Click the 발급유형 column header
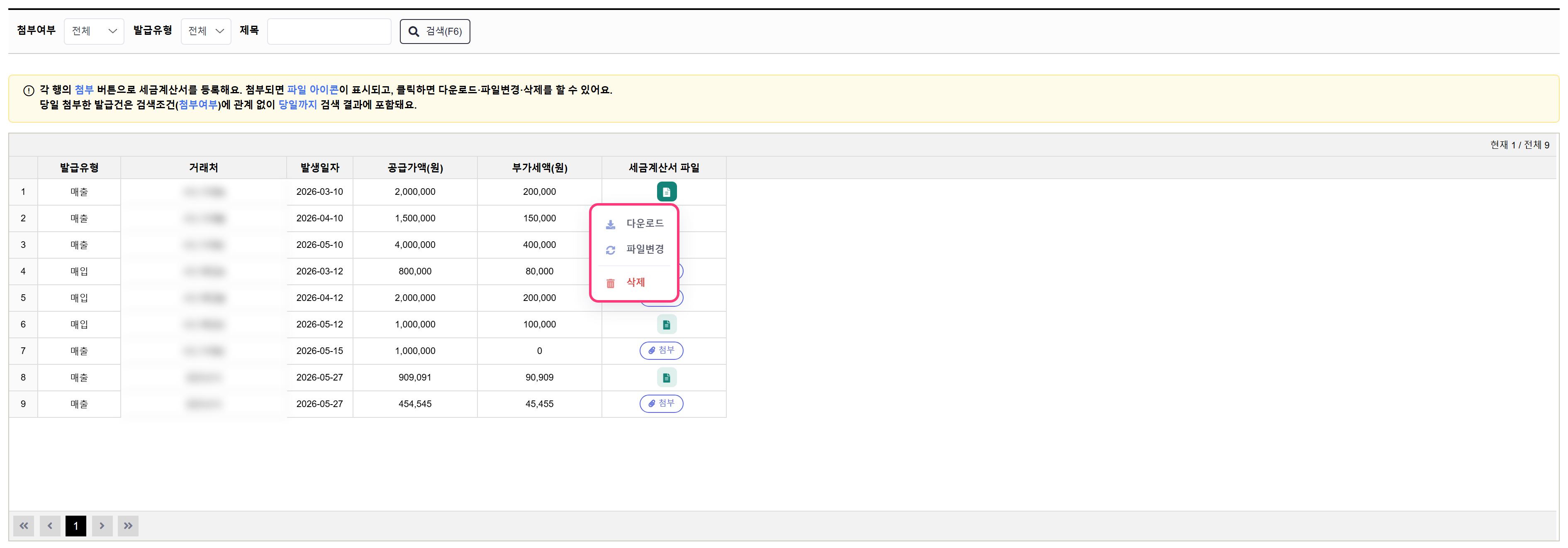The image size is (1568, 548). pos(79,168)
